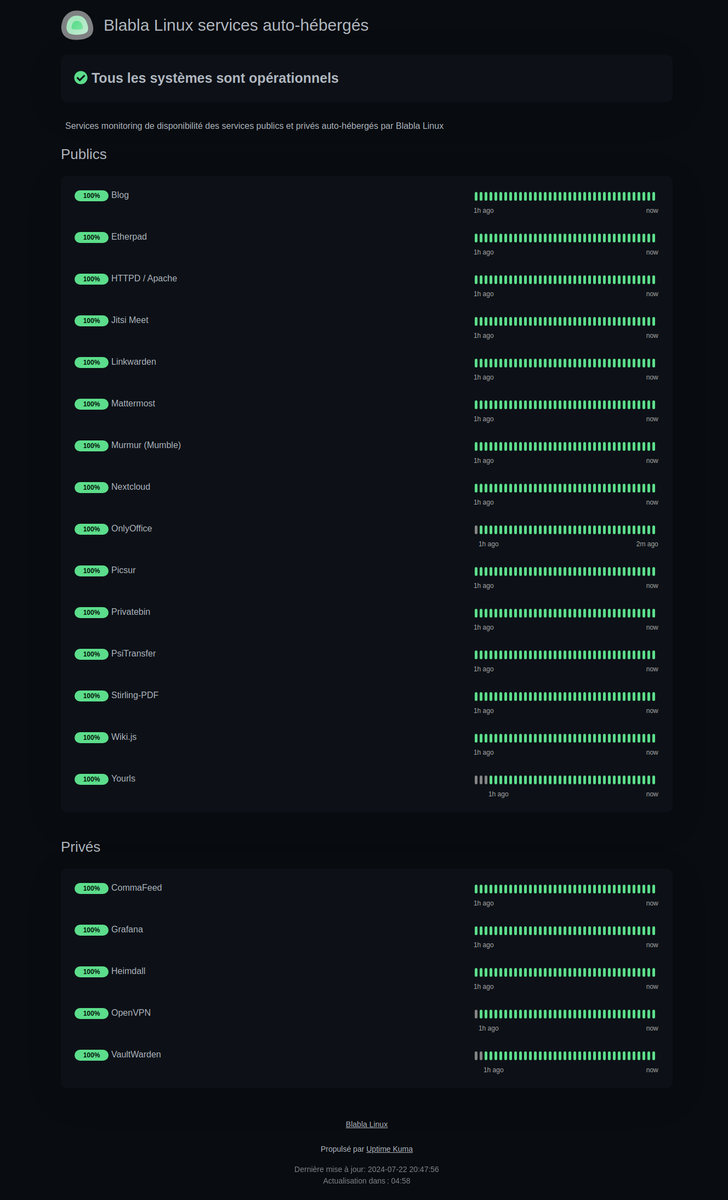Click the Privés section heading
Screen dimensions: 728x1200
coord(81,847)
